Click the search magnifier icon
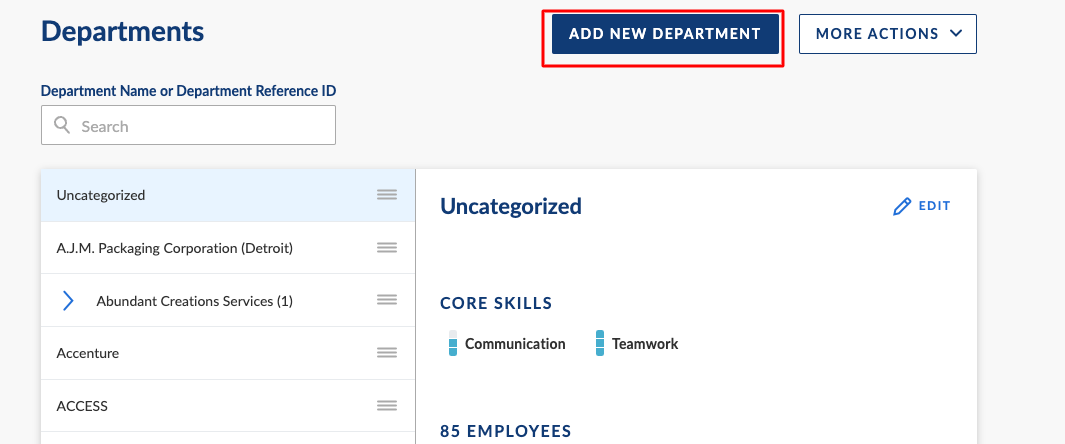 pyautogui.click(x=62, y=126)
